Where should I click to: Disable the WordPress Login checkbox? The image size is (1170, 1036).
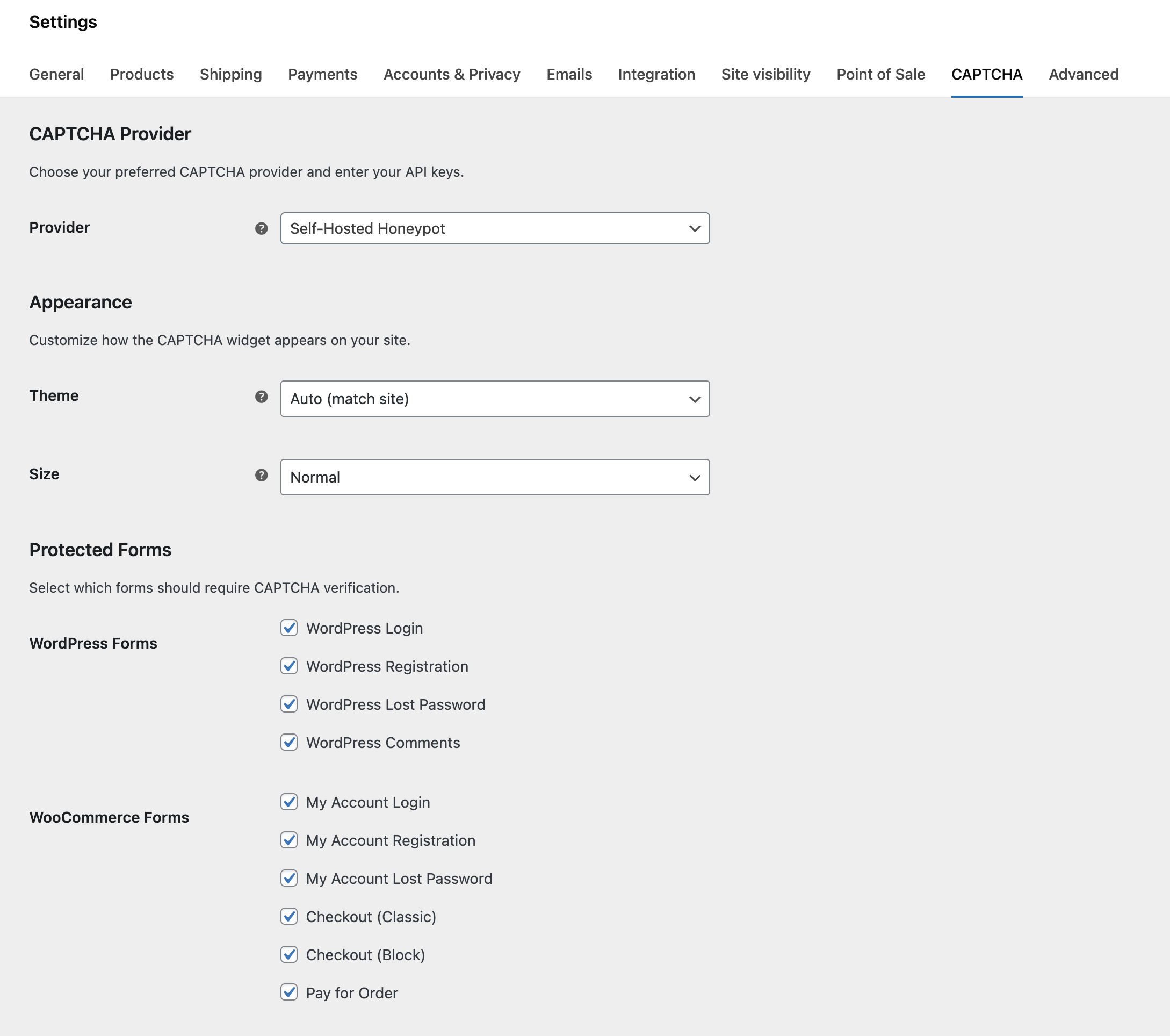289,628
